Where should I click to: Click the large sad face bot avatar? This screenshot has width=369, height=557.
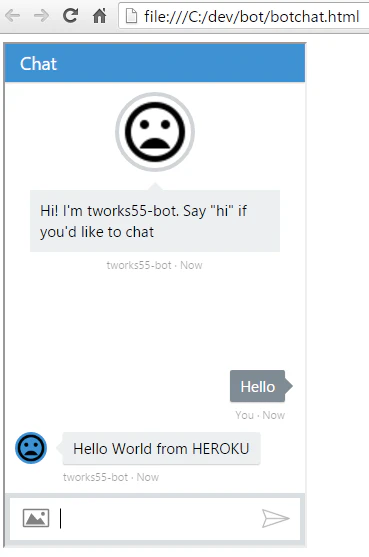pos(155,132)
